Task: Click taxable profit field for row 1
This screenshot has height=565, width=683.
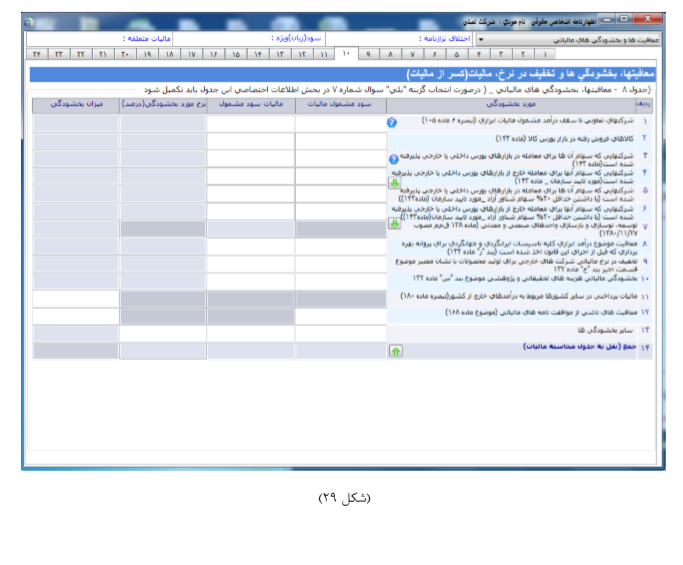Action: coord(340,123)
